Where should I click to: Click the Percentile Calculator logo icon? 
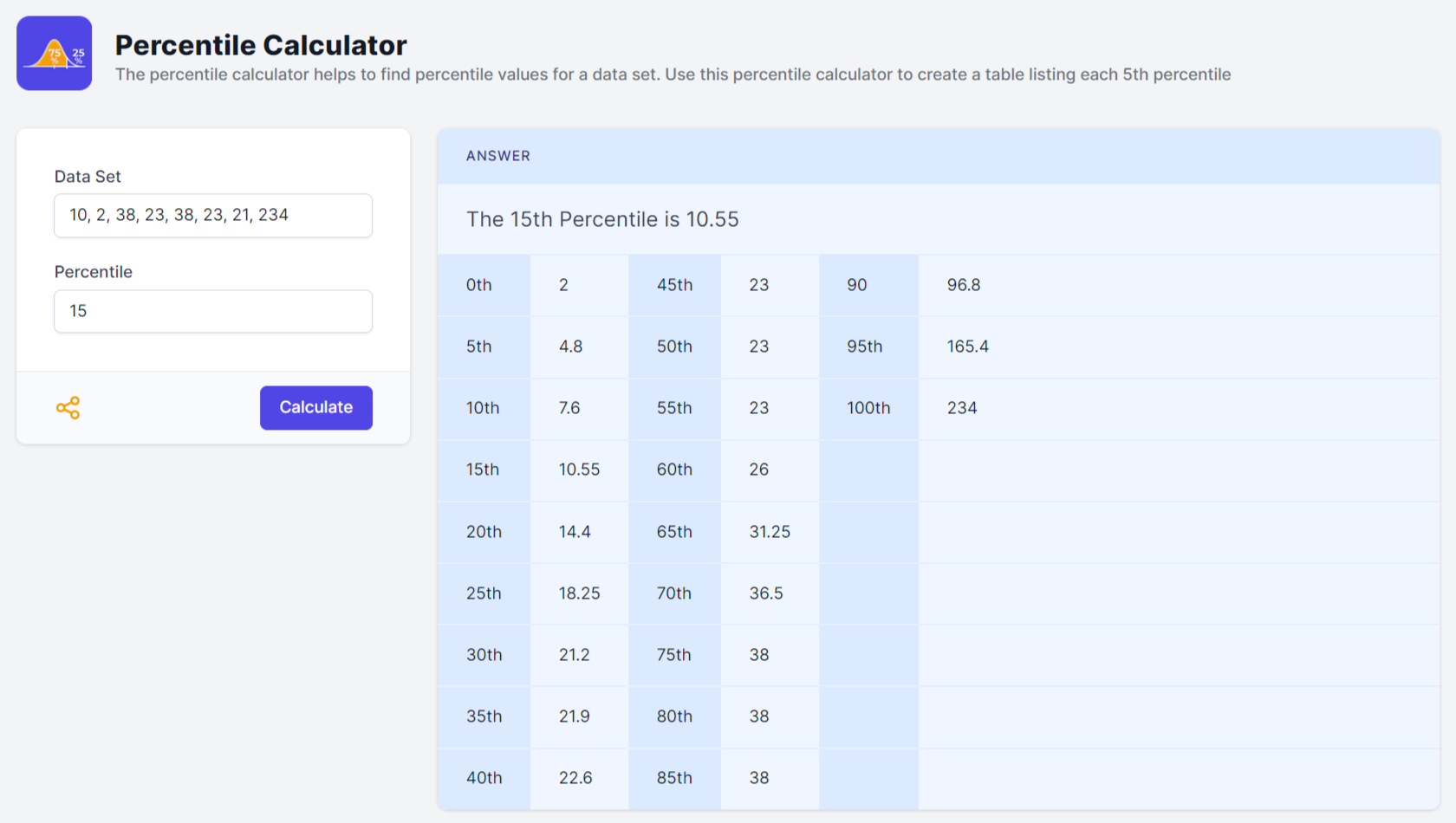(54, 53)
